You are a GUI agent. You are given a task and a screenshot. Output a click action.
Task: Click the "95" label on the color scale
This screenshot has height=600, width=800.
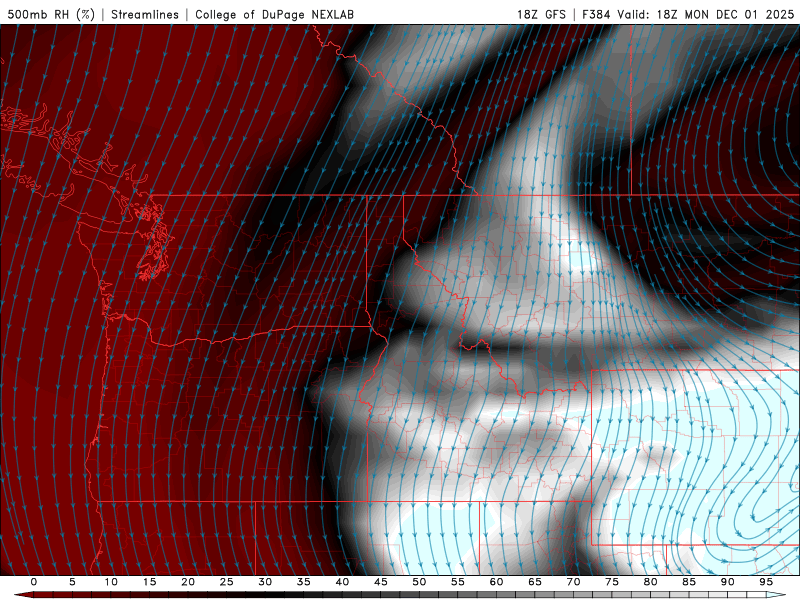point(766,582)
